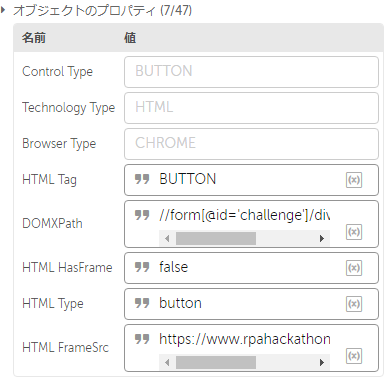Click the DOMXPath value text
This screenshot has height=382, width=389.
tap(245, 215)
